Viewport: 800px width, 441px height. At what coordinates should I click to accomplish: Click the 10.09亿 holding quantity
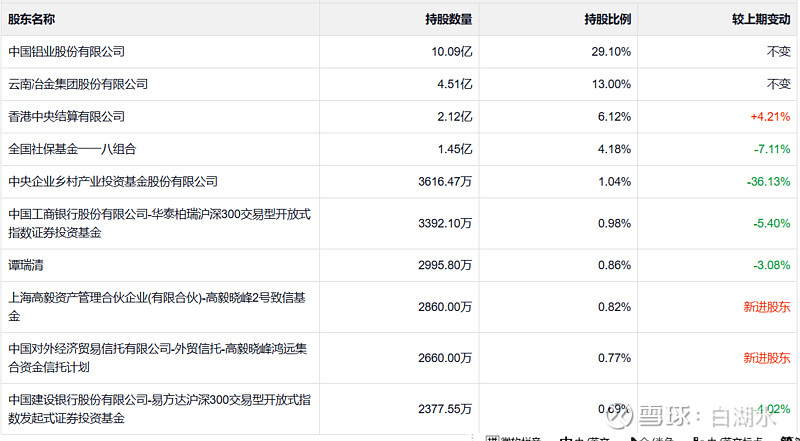(x=452, y=52)
